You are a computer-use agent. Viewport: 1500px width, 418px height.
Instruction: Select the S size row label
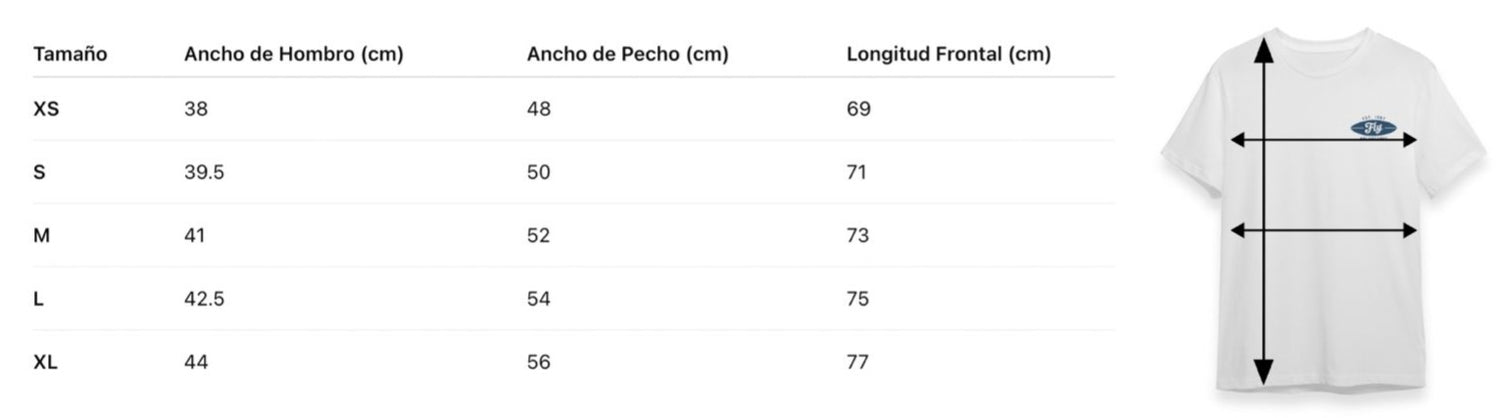tap(40, 172)
